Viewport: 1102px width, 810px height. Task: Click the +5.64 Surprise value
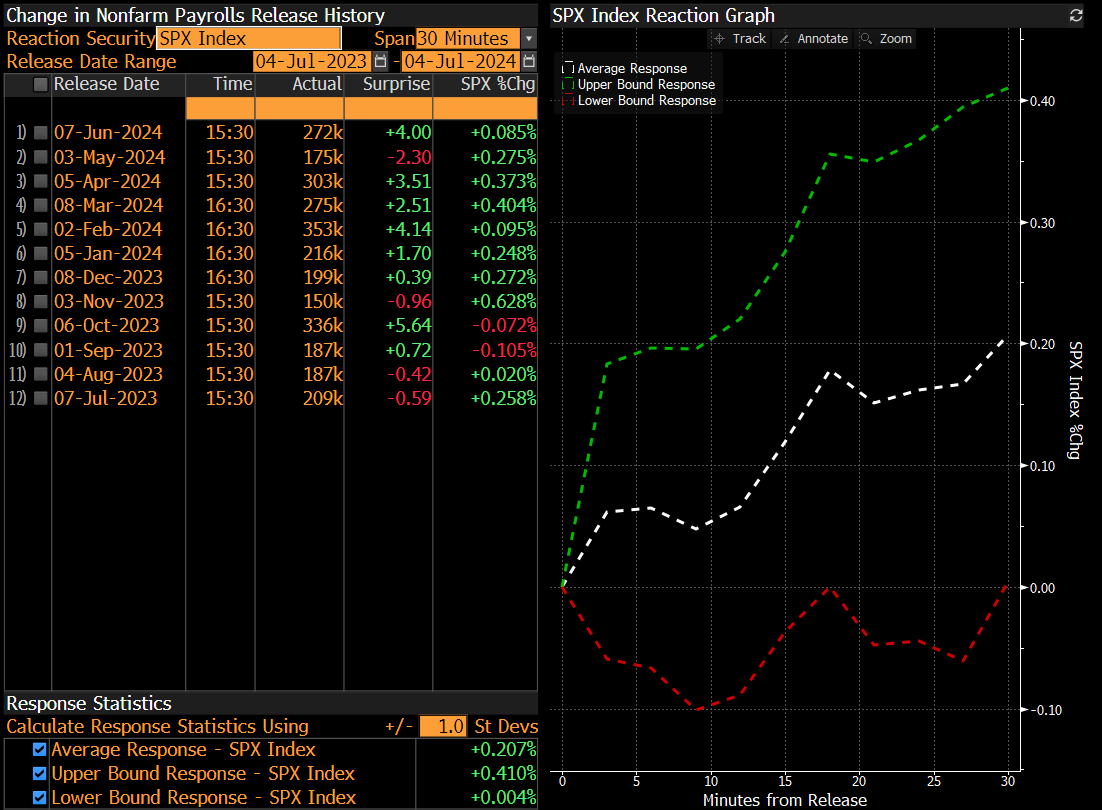[408, 325]
